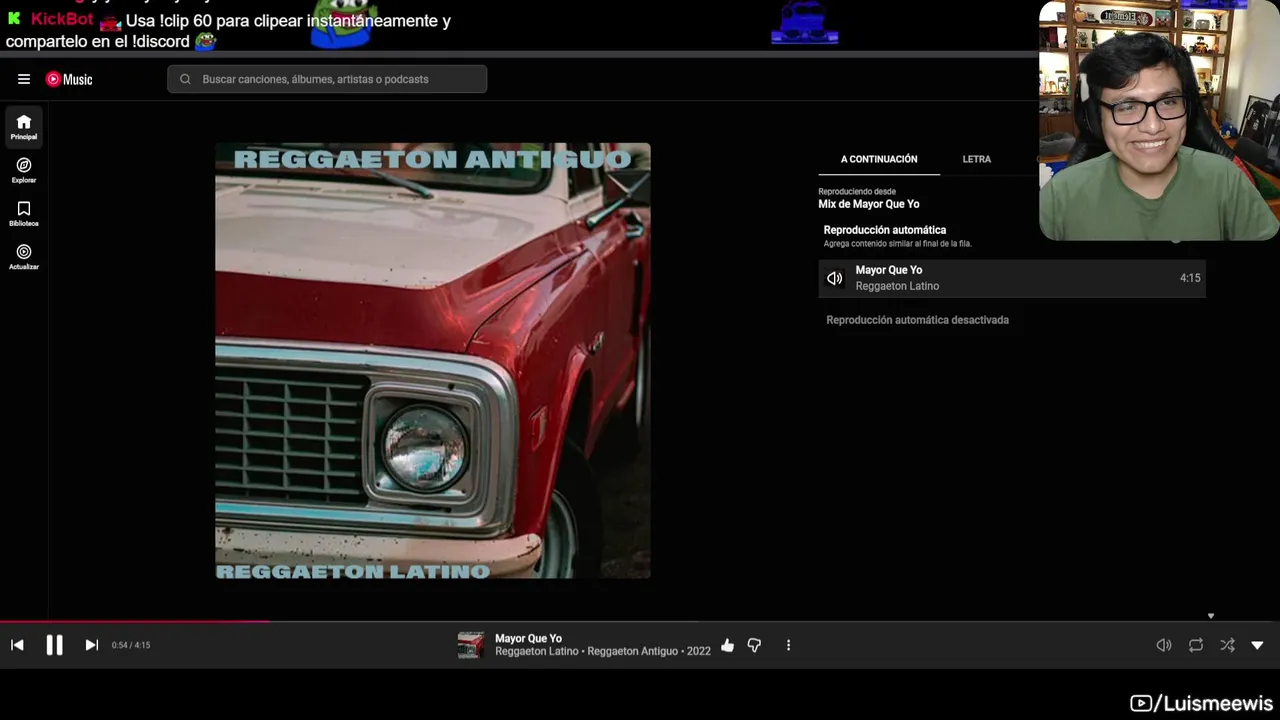Open Reggaeton Latino artist link in player bar
The width and height of the screenshot is (1280, 720).
click(537, 651)
